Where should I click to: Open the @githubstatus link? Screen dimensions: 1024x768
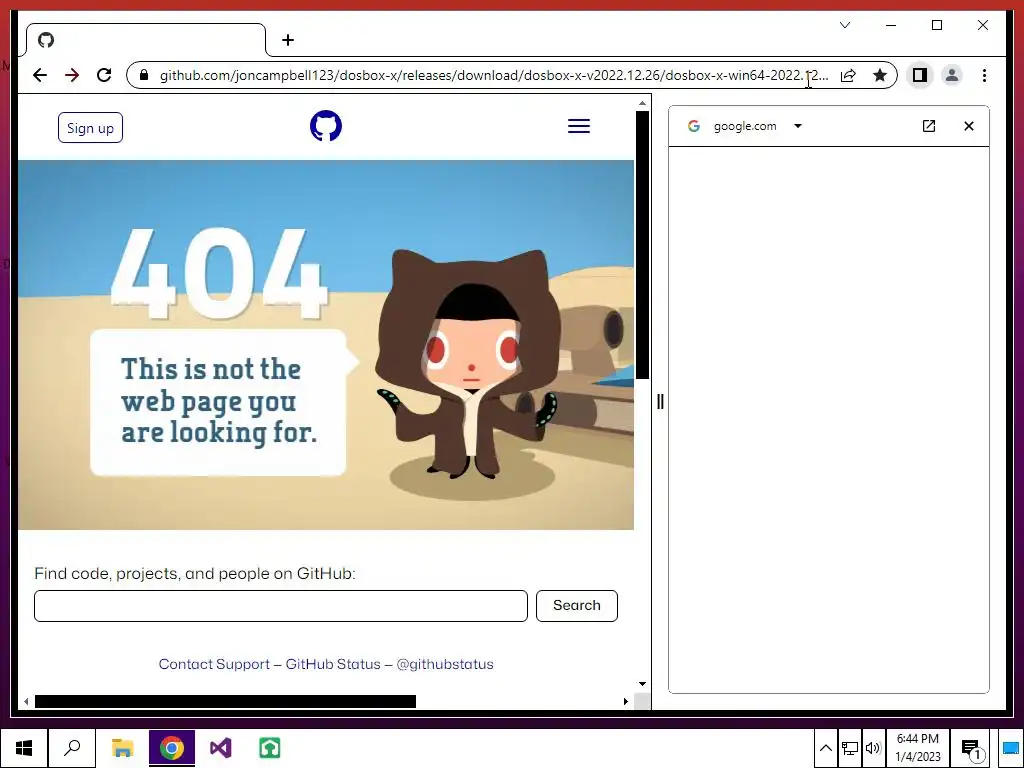tap(445, 664)
